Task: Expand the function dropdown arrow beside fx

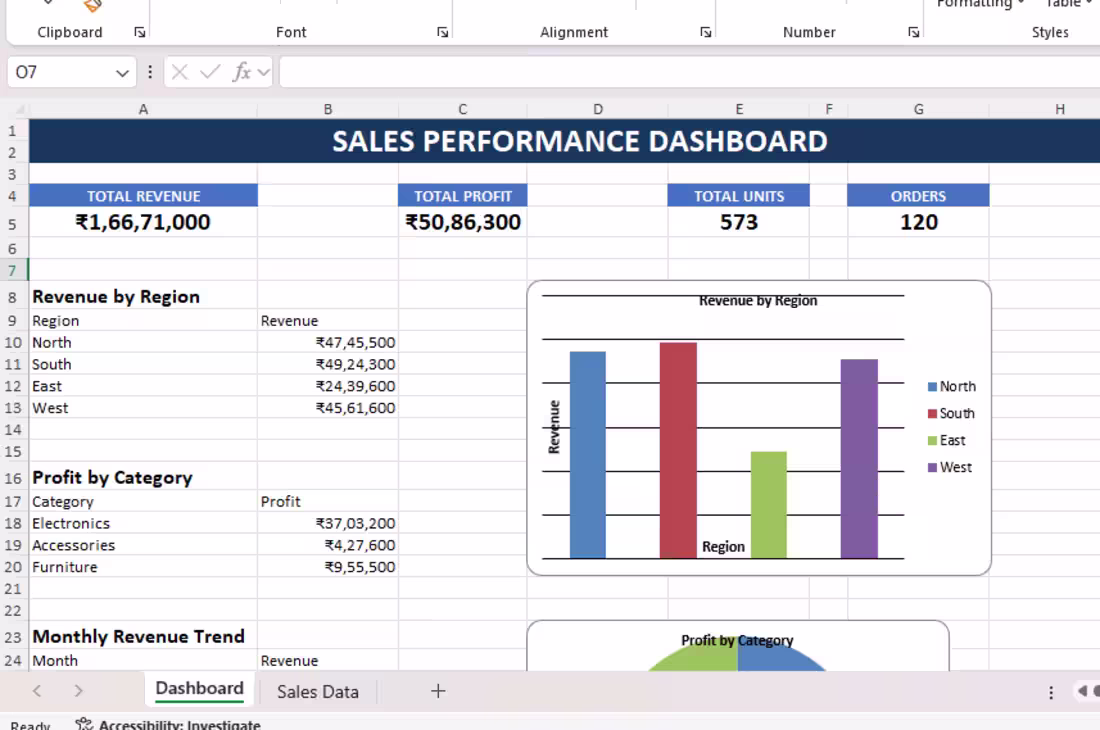Action: pos(264,72)
